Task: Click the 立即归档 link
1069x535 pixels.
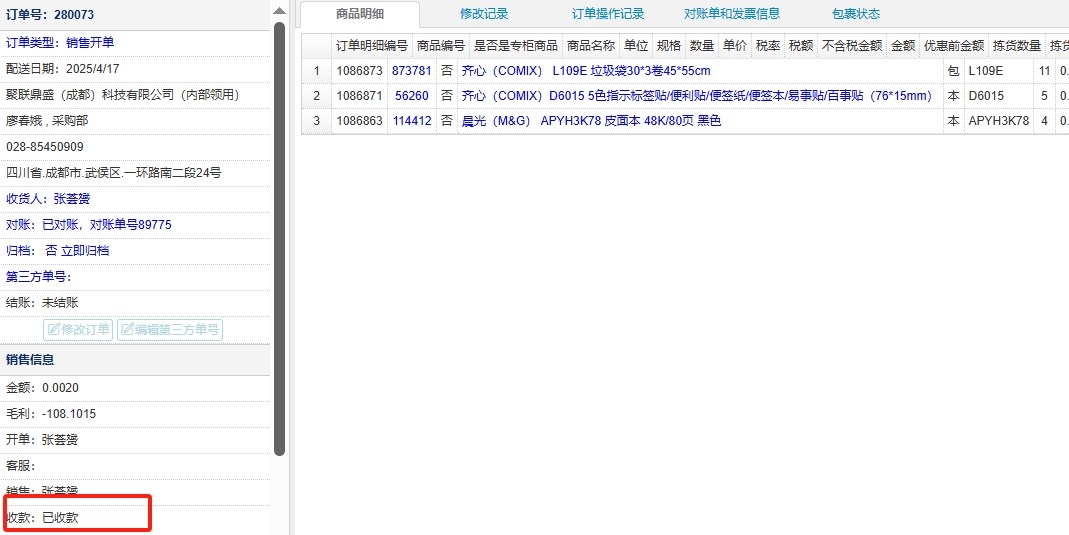Action: (x=85, y=251)
